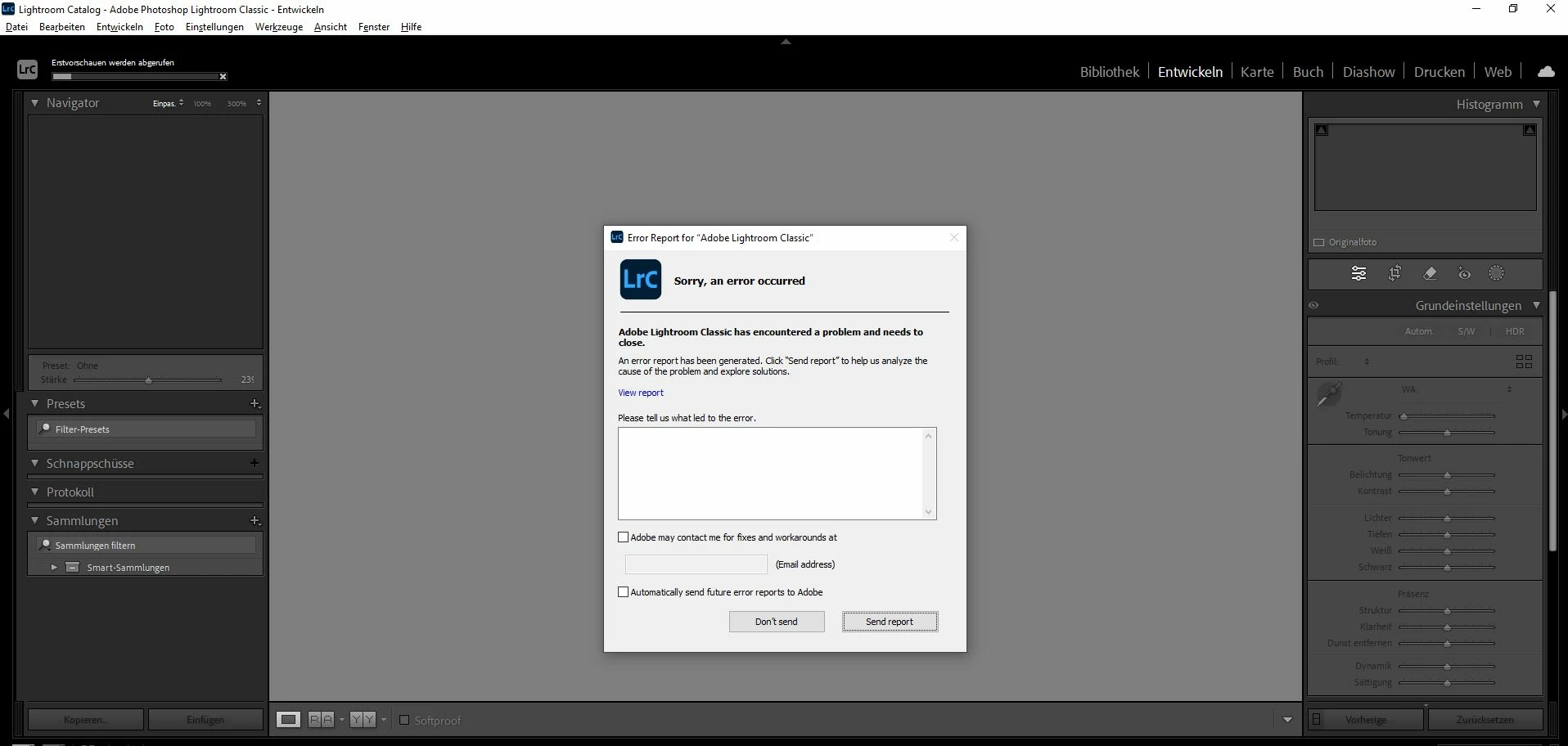Image resolution: width=1568 pixels, height=746 pixels.
Task: Click the Einfügen button
Action: click(x=205, y=720)
